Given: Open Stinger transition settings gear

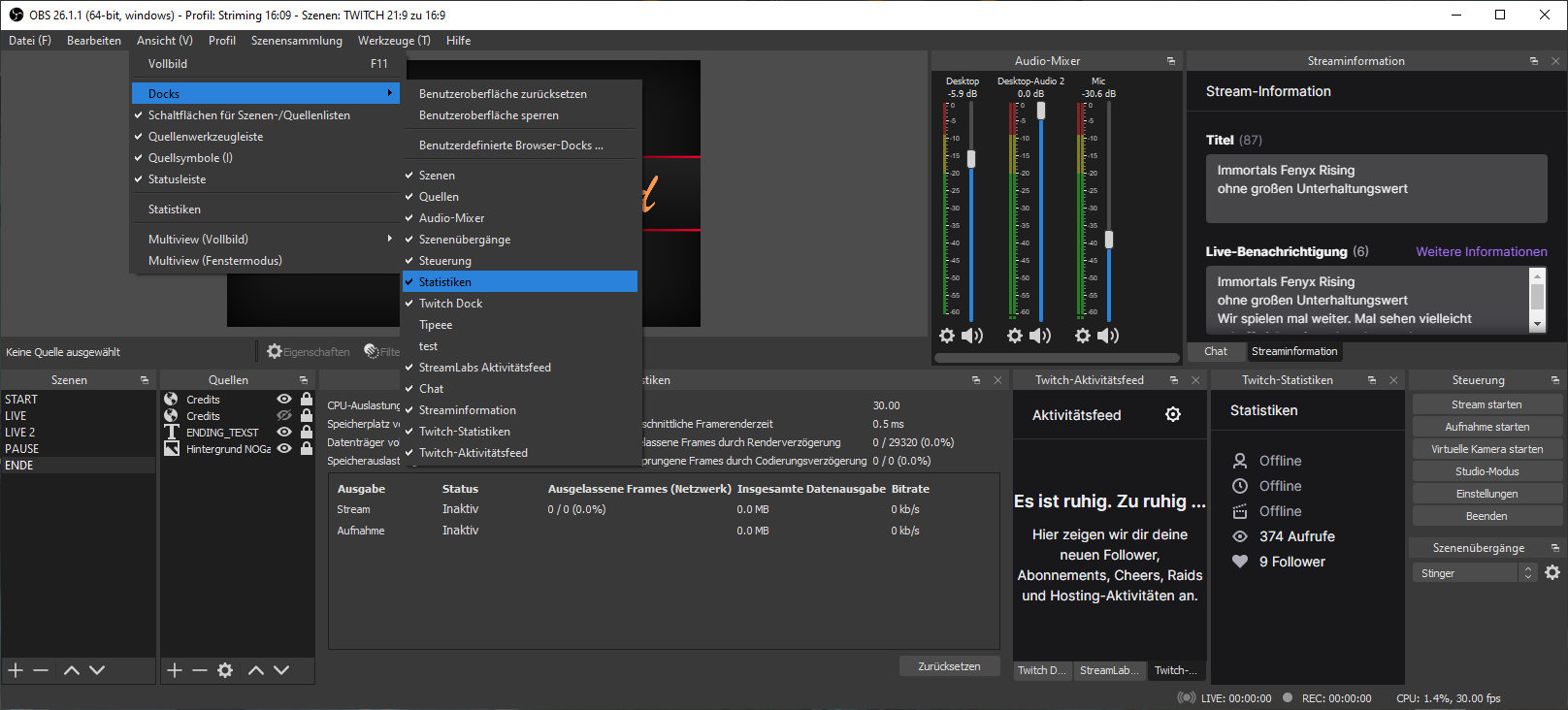Looking at the screenshot, I should 1552,573.
